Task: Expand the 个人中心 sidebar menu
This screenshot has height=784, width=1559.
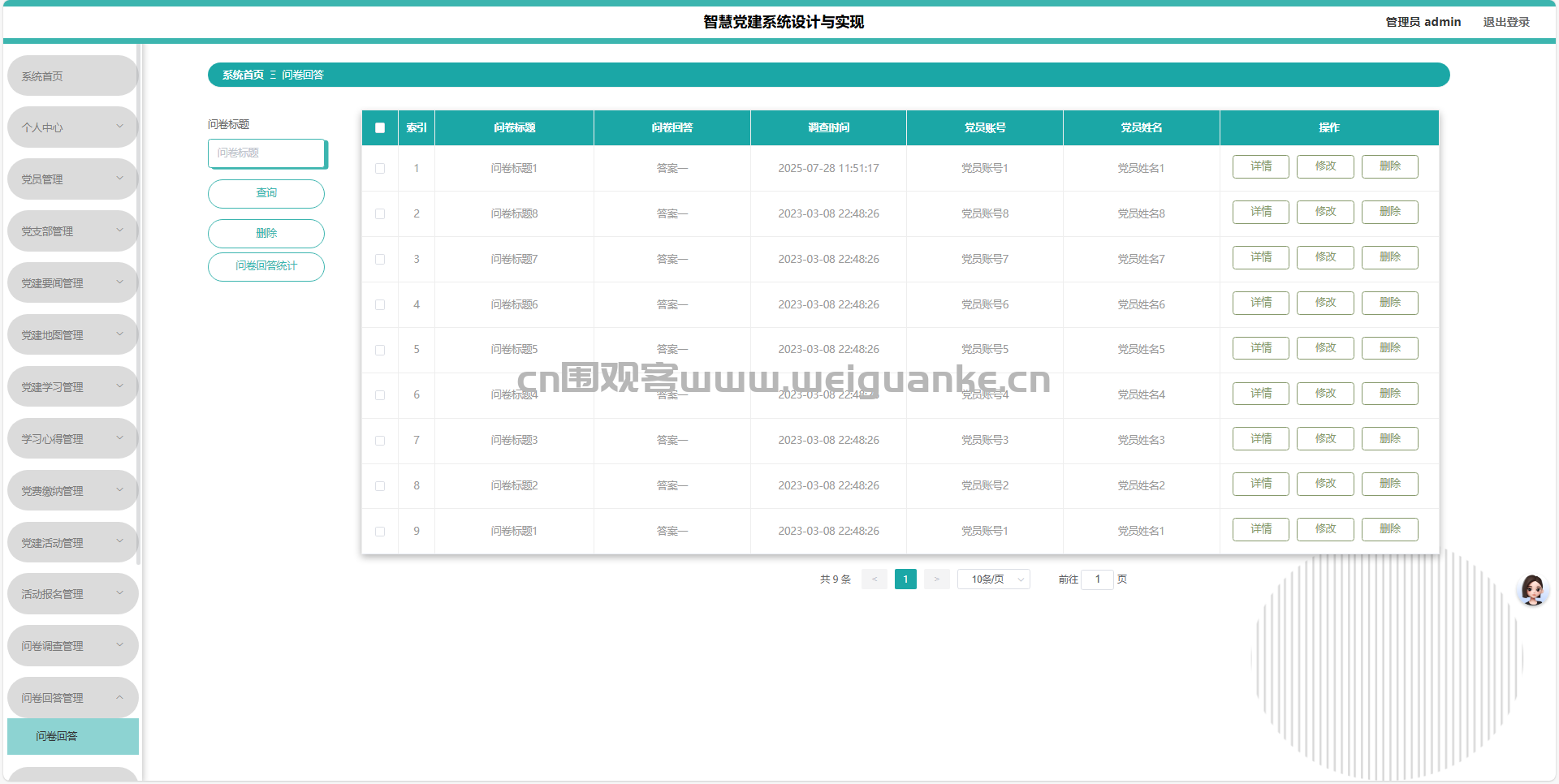Action: [73, 127]
